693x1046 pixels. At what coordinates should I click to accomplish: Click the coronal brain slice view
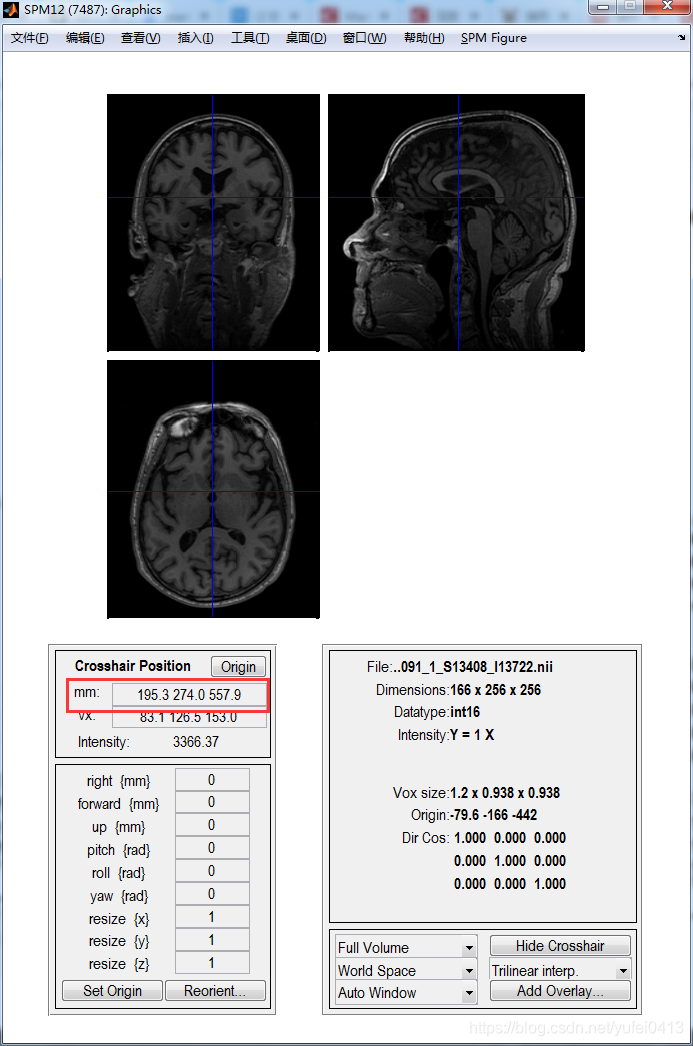point(213,222)
